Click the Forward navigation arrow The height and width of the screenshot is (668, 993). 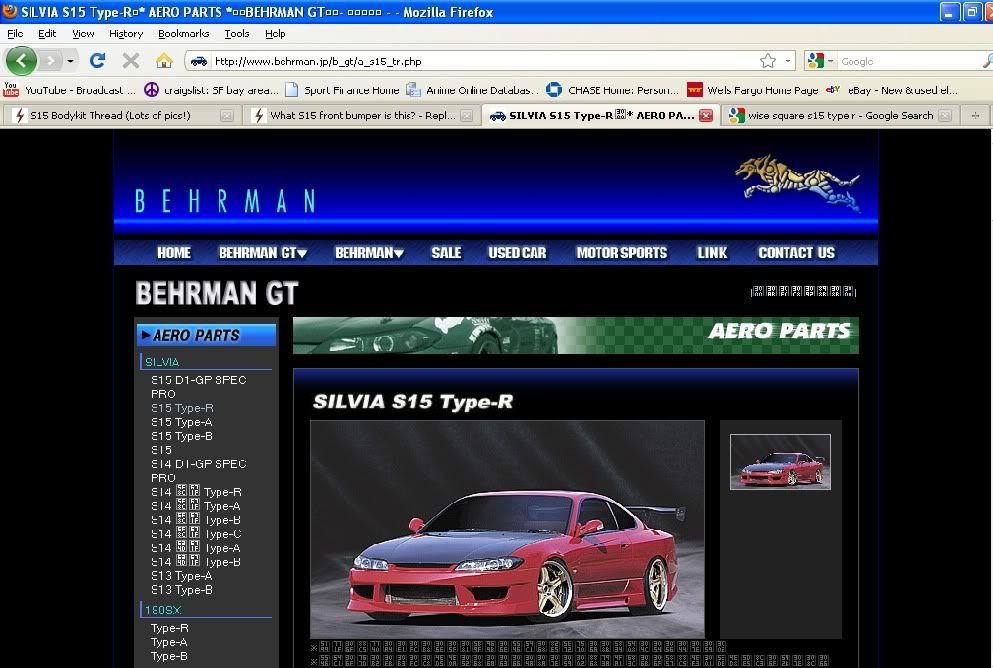point(51,61)
